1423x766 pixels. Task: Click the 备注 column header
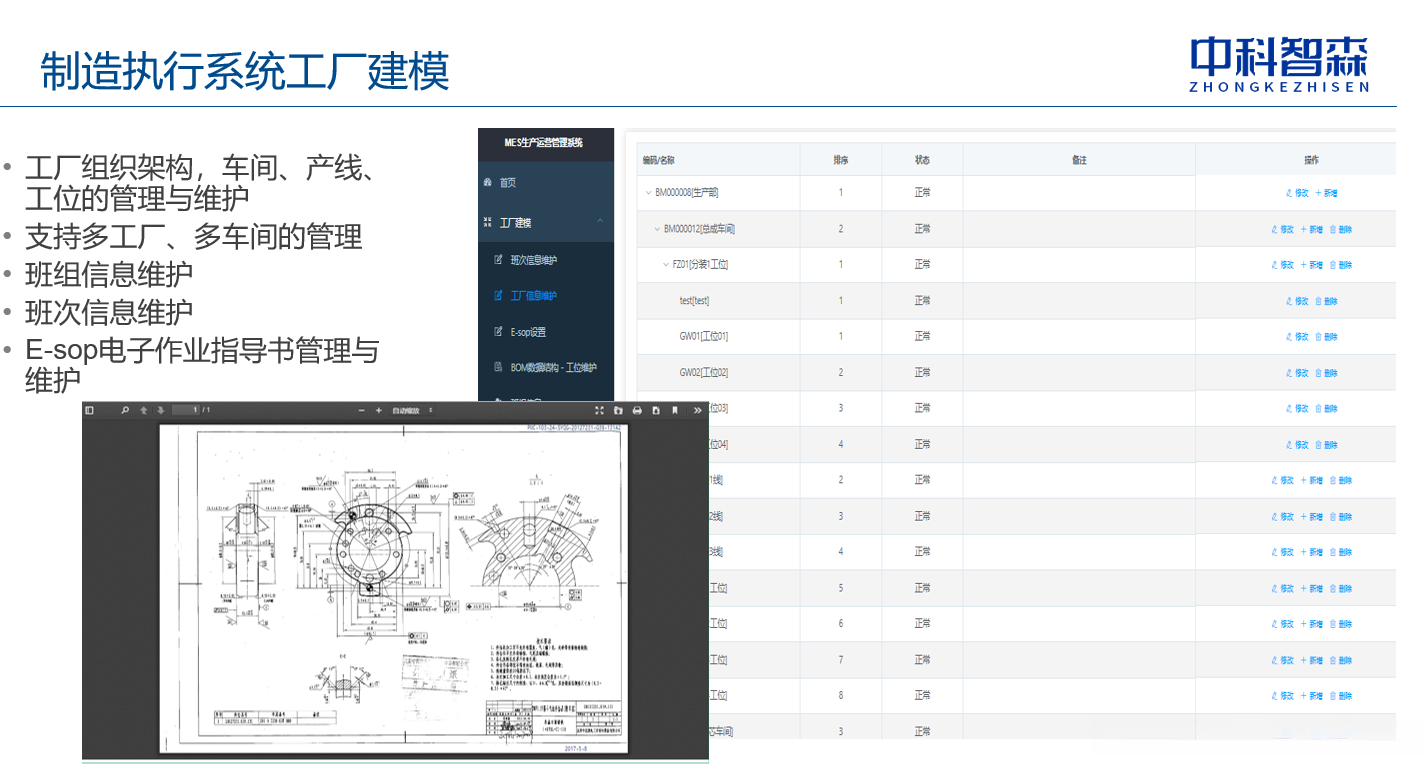1079,160
